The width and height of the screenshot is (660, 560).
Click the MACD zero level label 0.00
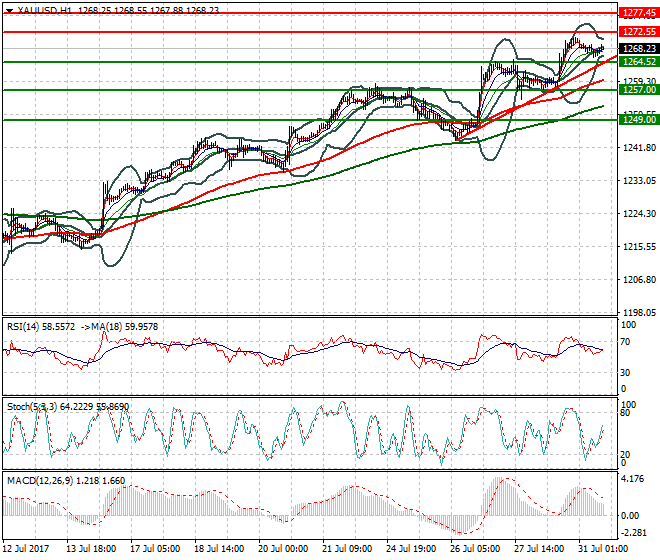pos(630,515)
